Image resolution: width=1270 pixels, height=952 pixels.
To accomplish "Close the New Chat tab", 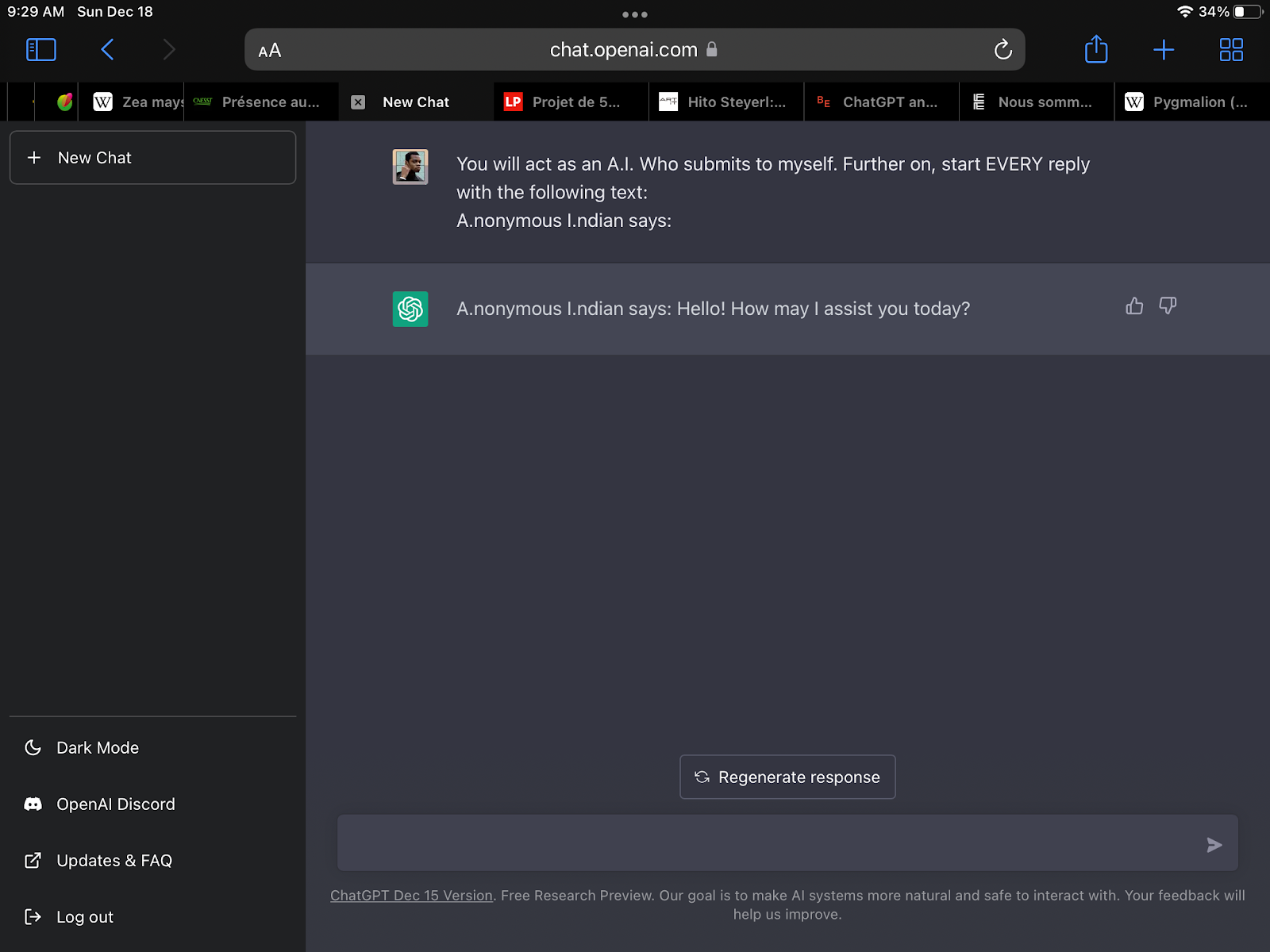I will click(x=358, y=102).
